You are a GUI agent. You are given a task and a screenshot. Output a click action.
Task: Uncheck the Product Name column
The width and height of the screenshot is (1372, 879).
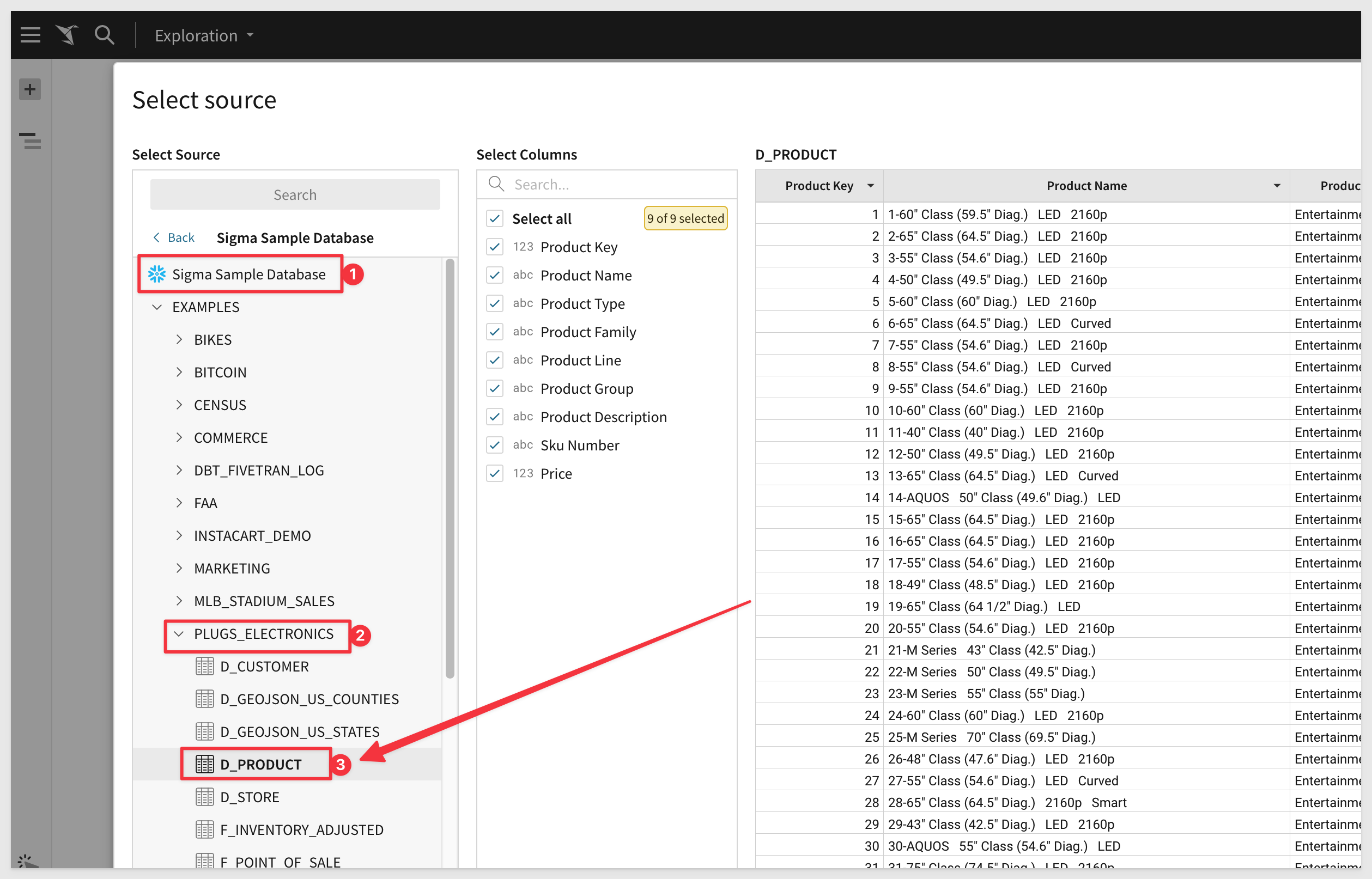(x=494, y=275)
